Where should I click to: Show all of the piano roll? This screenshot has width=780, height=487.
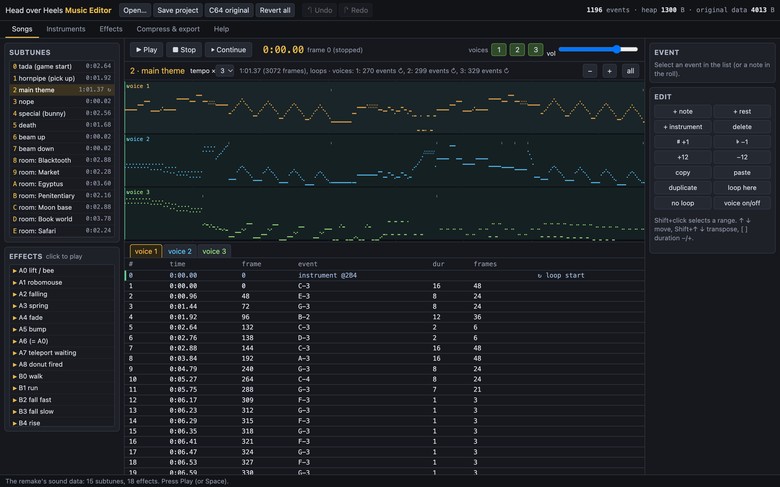[x=630, y=71]
